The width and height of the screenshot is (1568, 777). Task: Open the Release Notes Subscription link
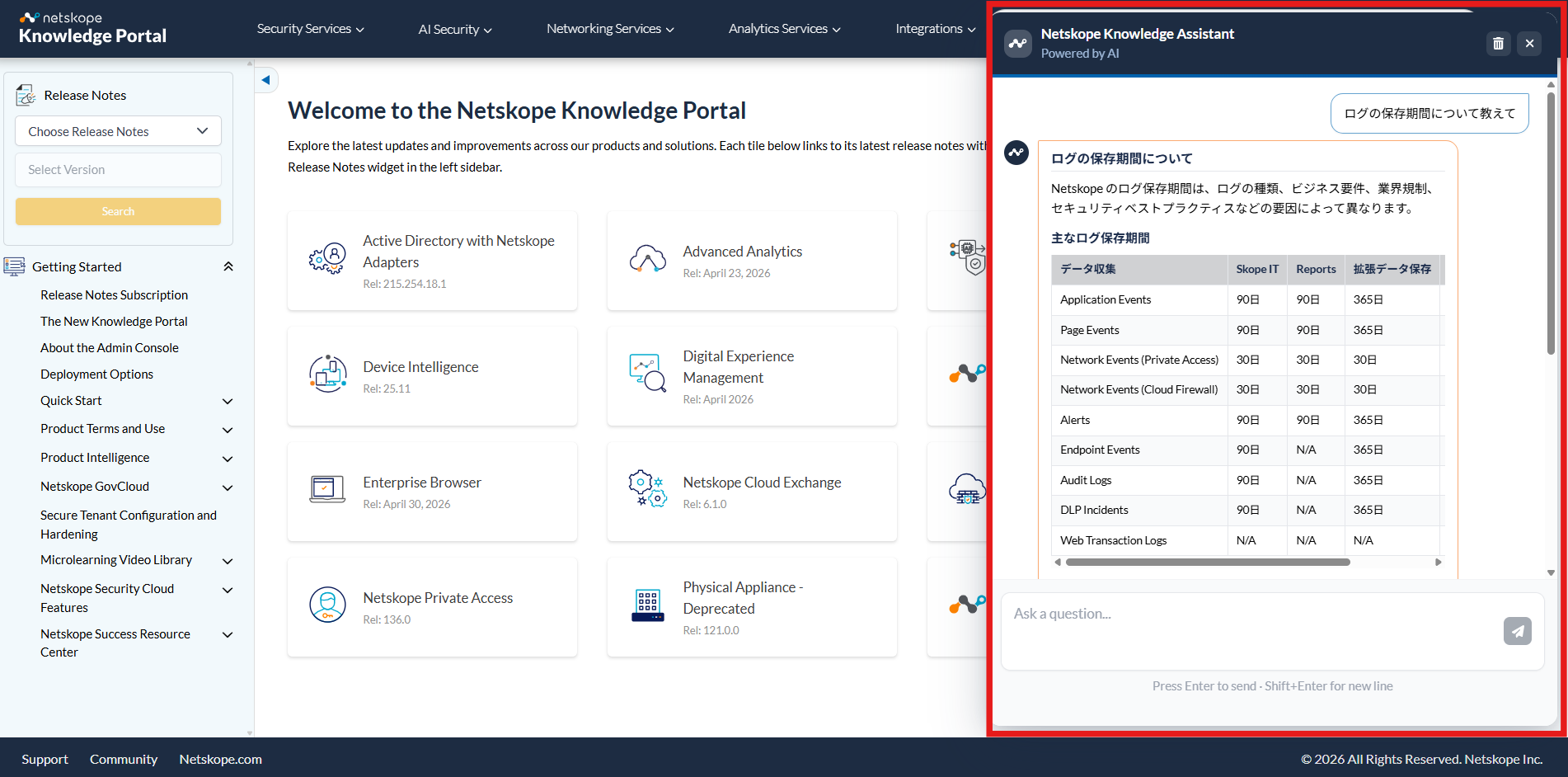pyautogui.click(x=115, y=295)
